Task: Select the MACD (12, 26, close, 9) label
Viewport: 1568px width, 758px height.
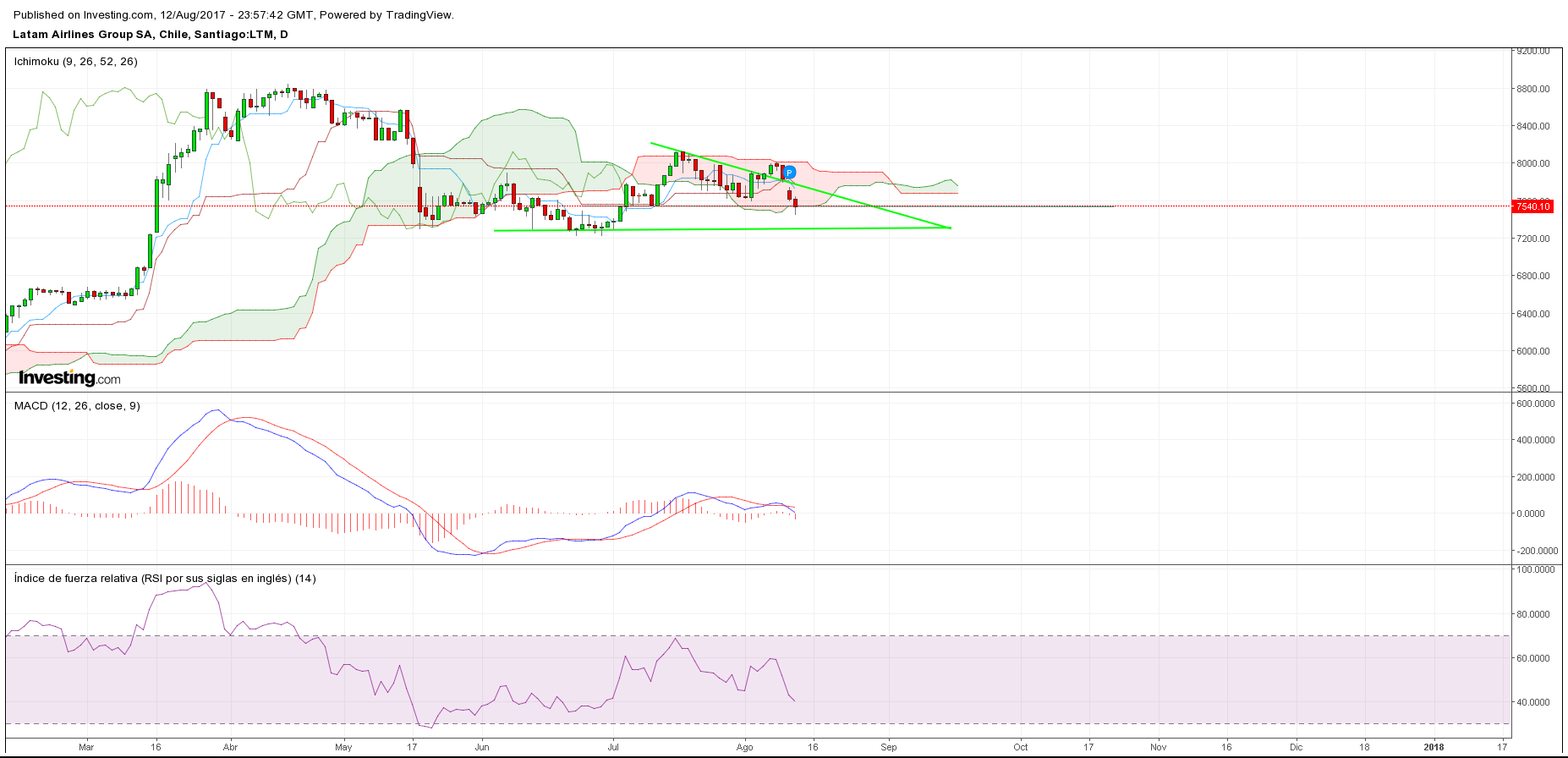Action: 77,406
